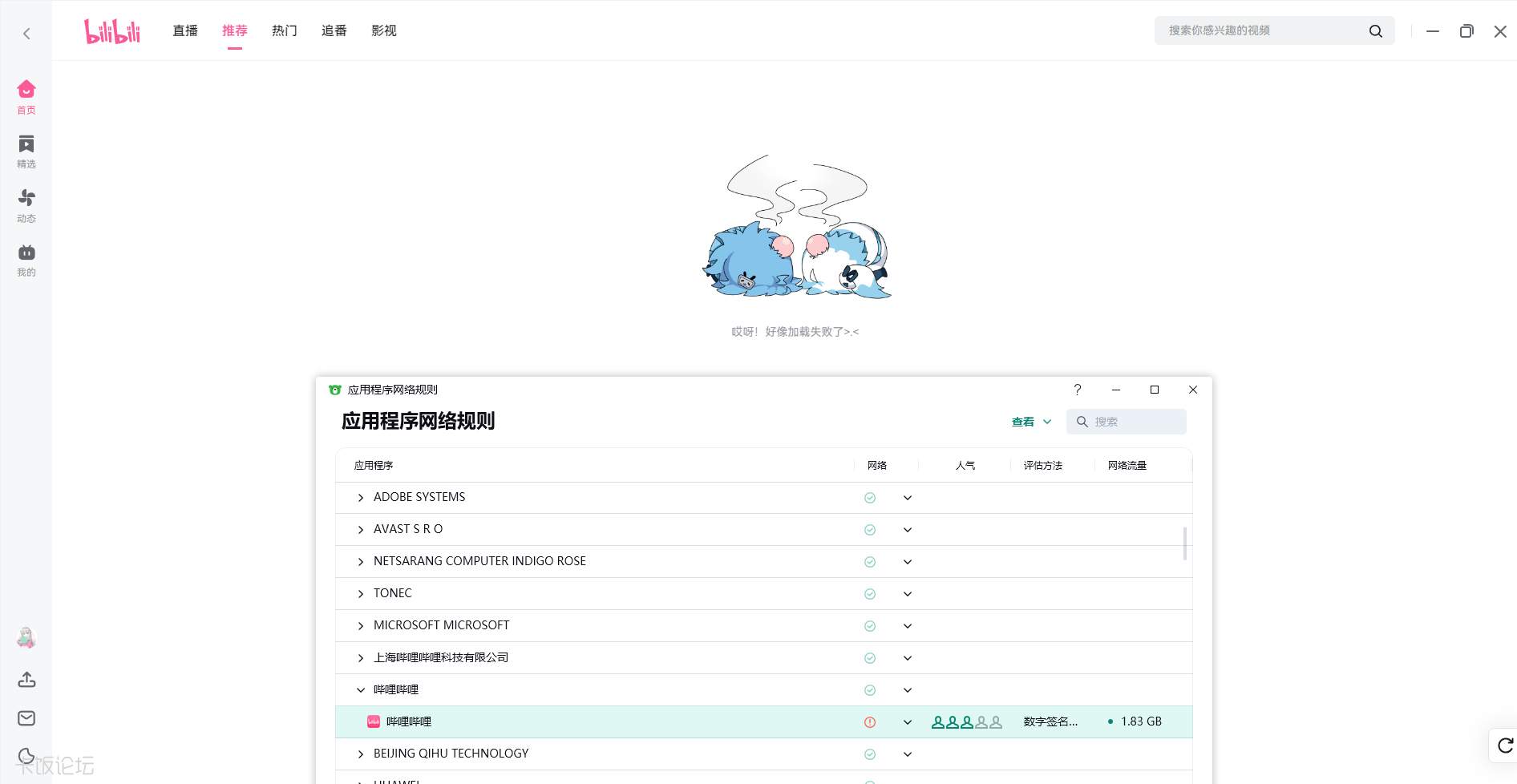Sort by 应用程序 column header
The width and height of the screenshot is (1517, 784).
[x=374, y=466]
